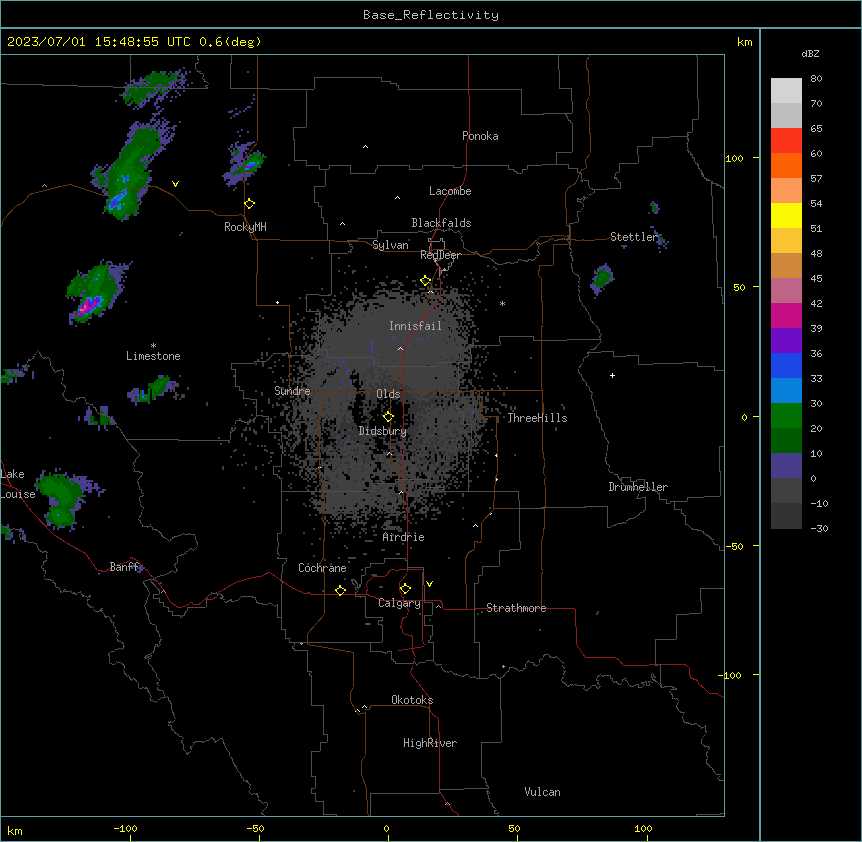Viewport: 862px width, 842px height.
Task: Click the 2023/07/01 15:48:55 UTC timestamp
Action: [98, 42]
